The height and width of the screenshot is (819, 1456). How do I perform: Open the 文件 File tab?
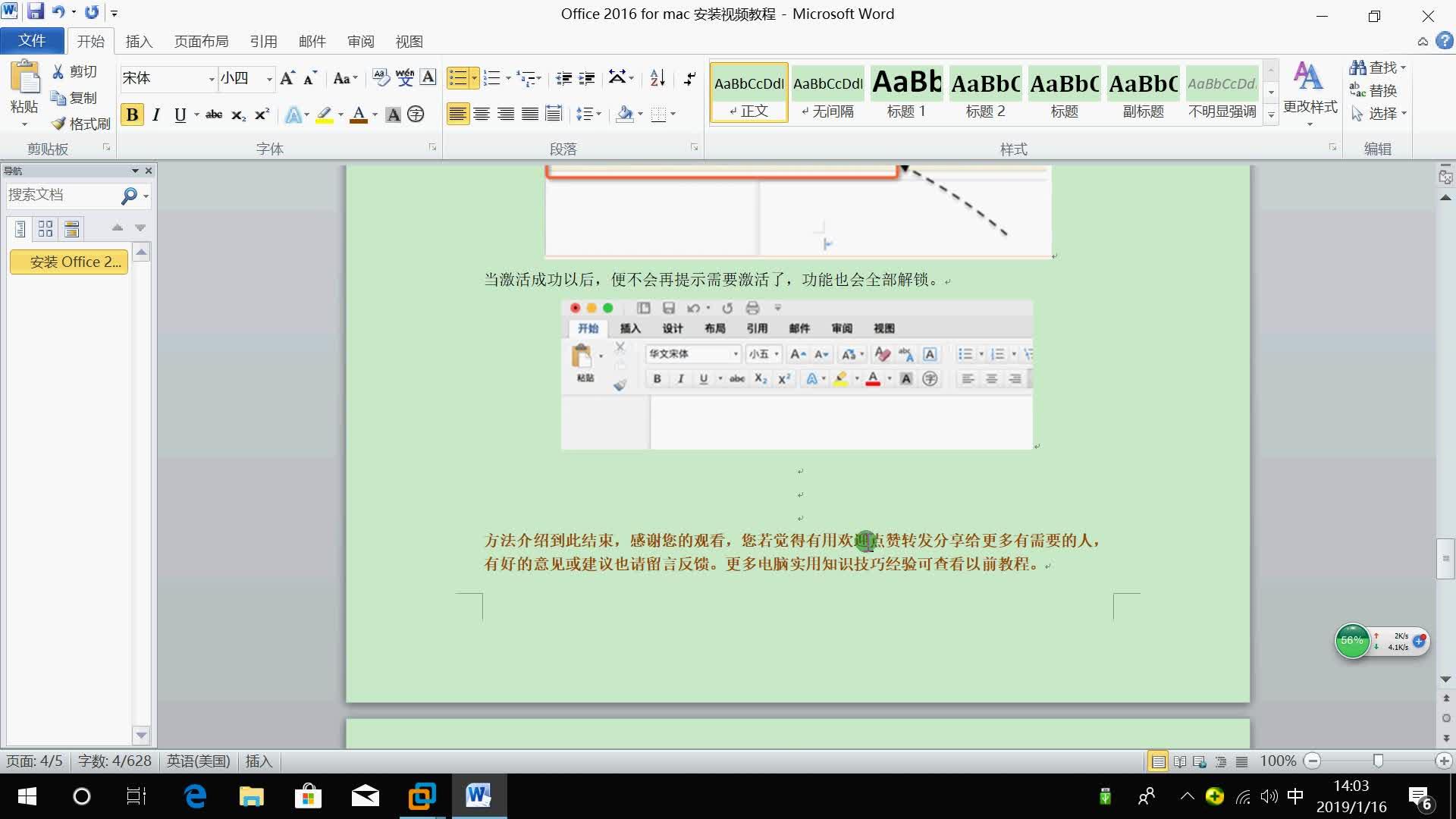(32, 40)
